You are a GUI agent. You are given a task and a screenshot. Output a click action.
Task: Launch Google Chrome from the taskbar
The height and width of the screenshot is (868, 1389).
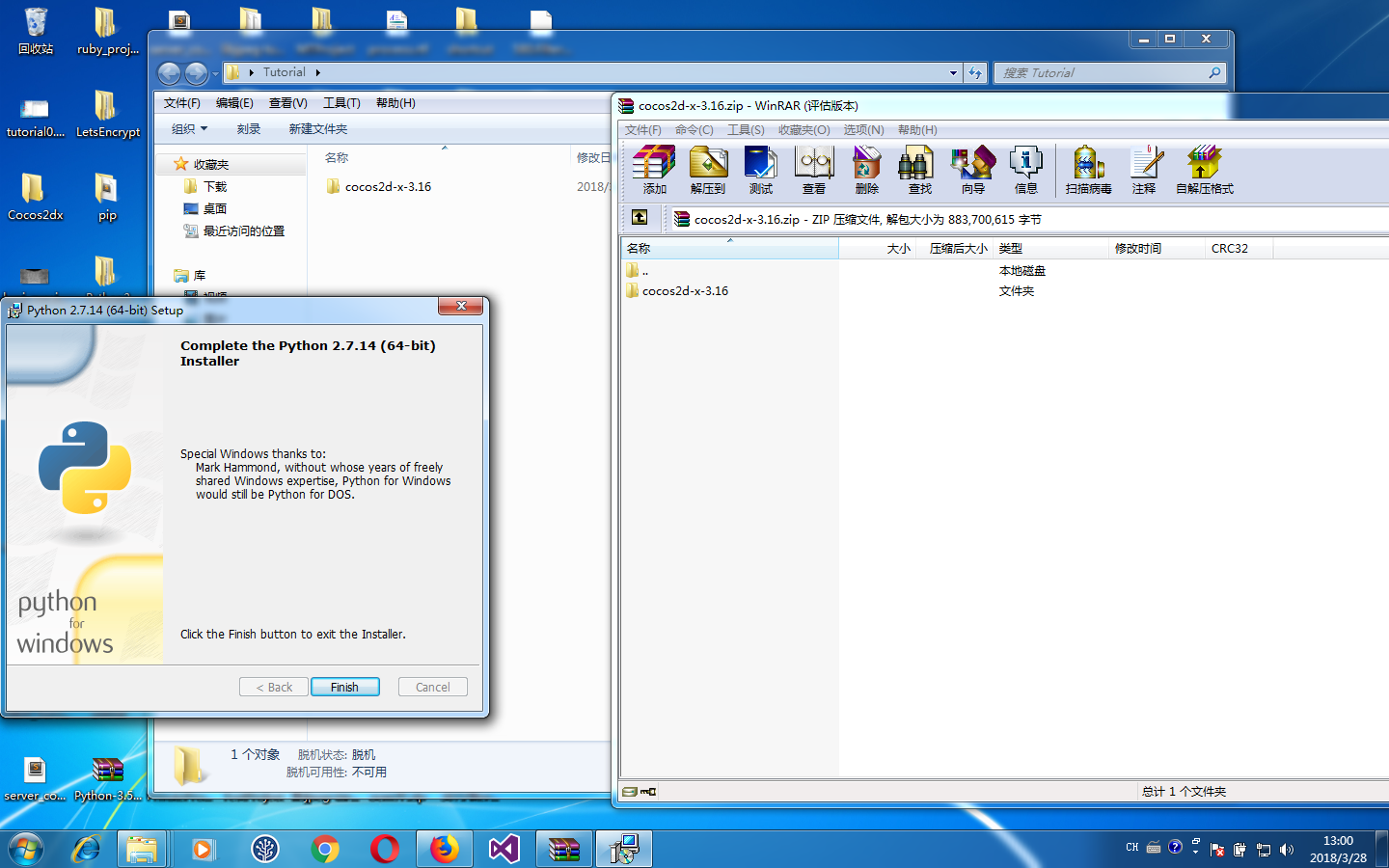click(325, 849)
